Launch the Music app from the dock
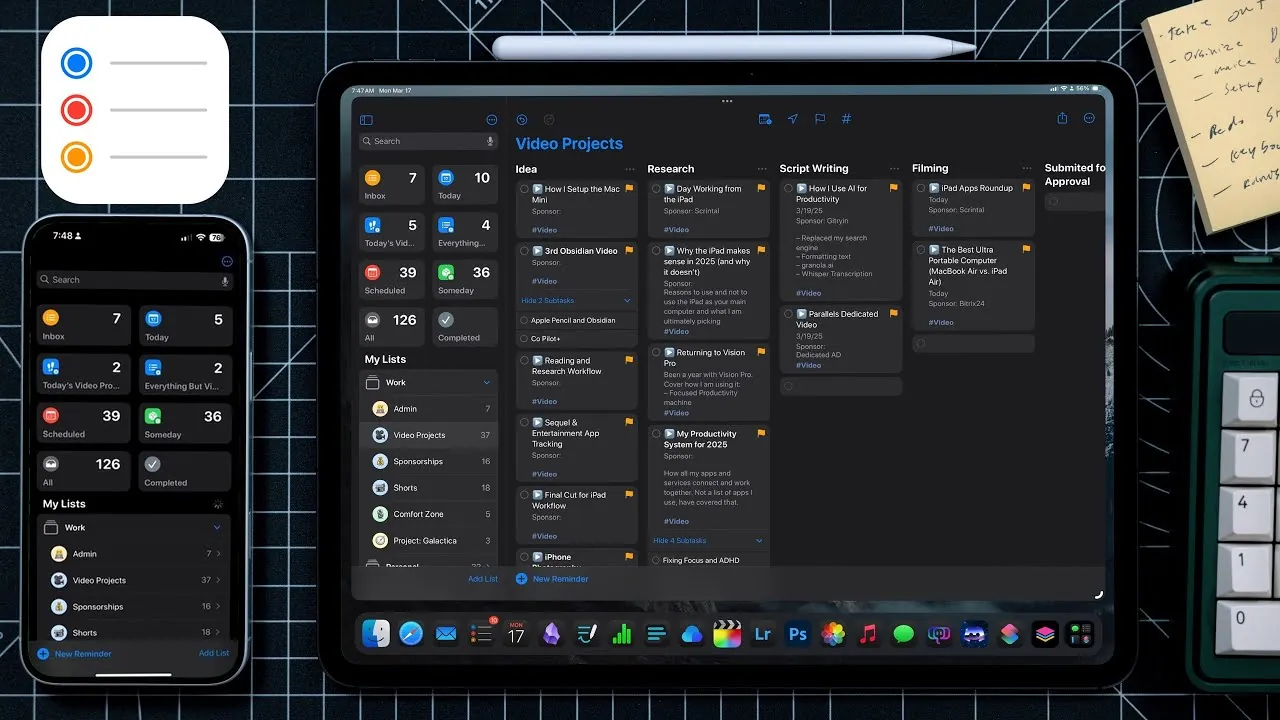The height and width of the screenshot is (720, 1280). tap(868, 633)
